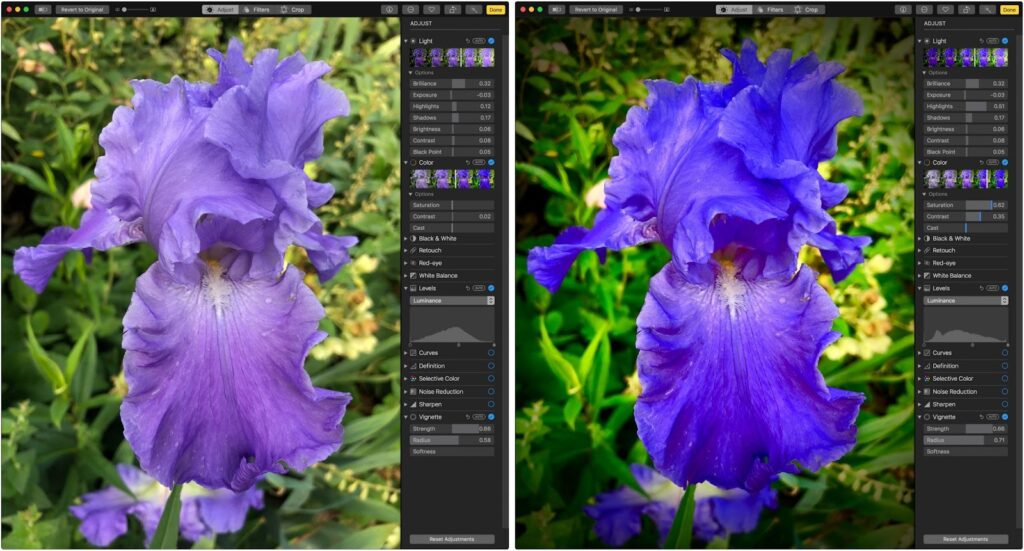Toggle the Vignette blue checkmark in left panel
This screenshot has height=551, width=1024.
click(491, 417)
